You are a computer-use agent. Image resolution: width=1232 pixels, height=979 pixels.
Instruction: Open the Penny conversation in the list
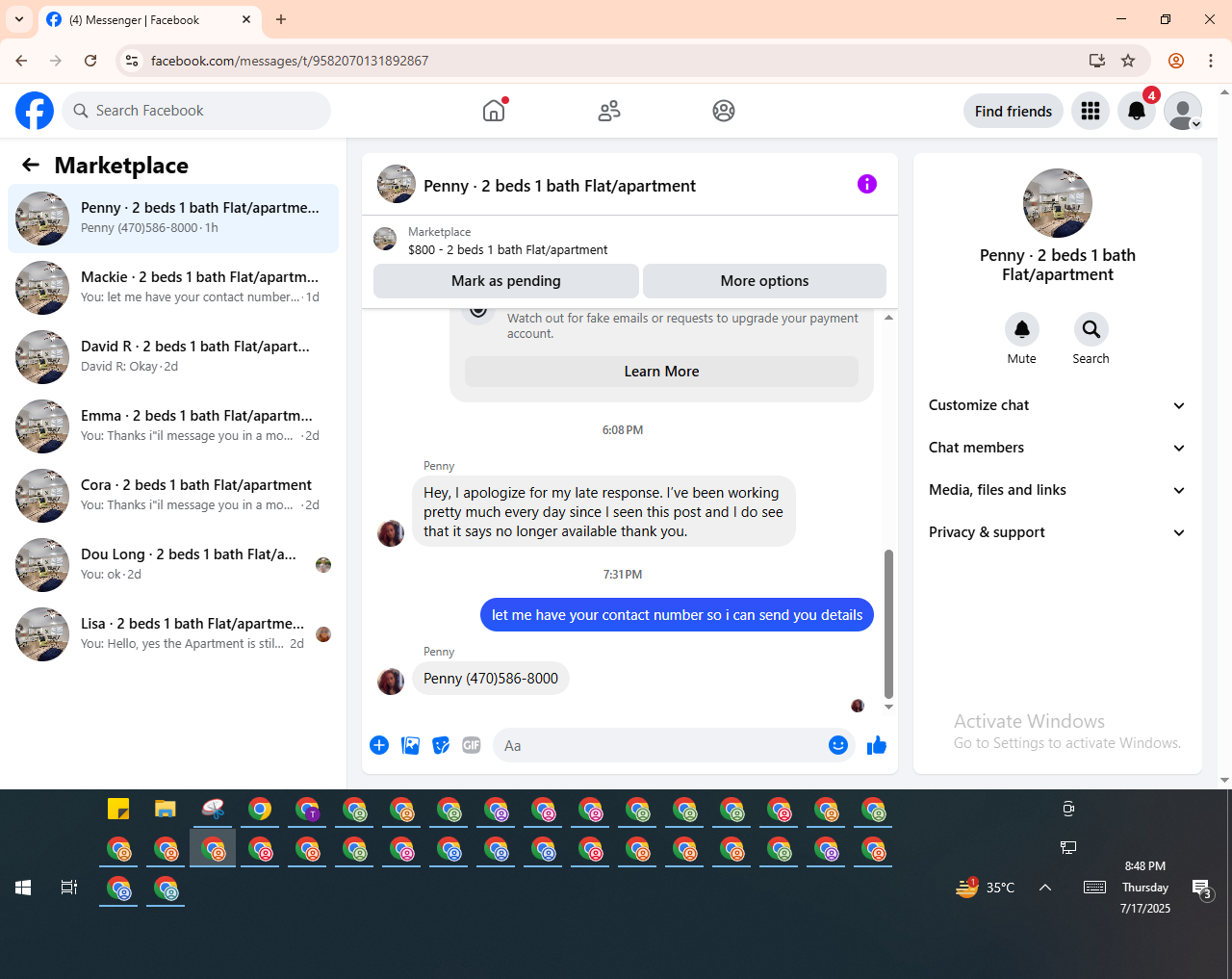tap(173, 219)
